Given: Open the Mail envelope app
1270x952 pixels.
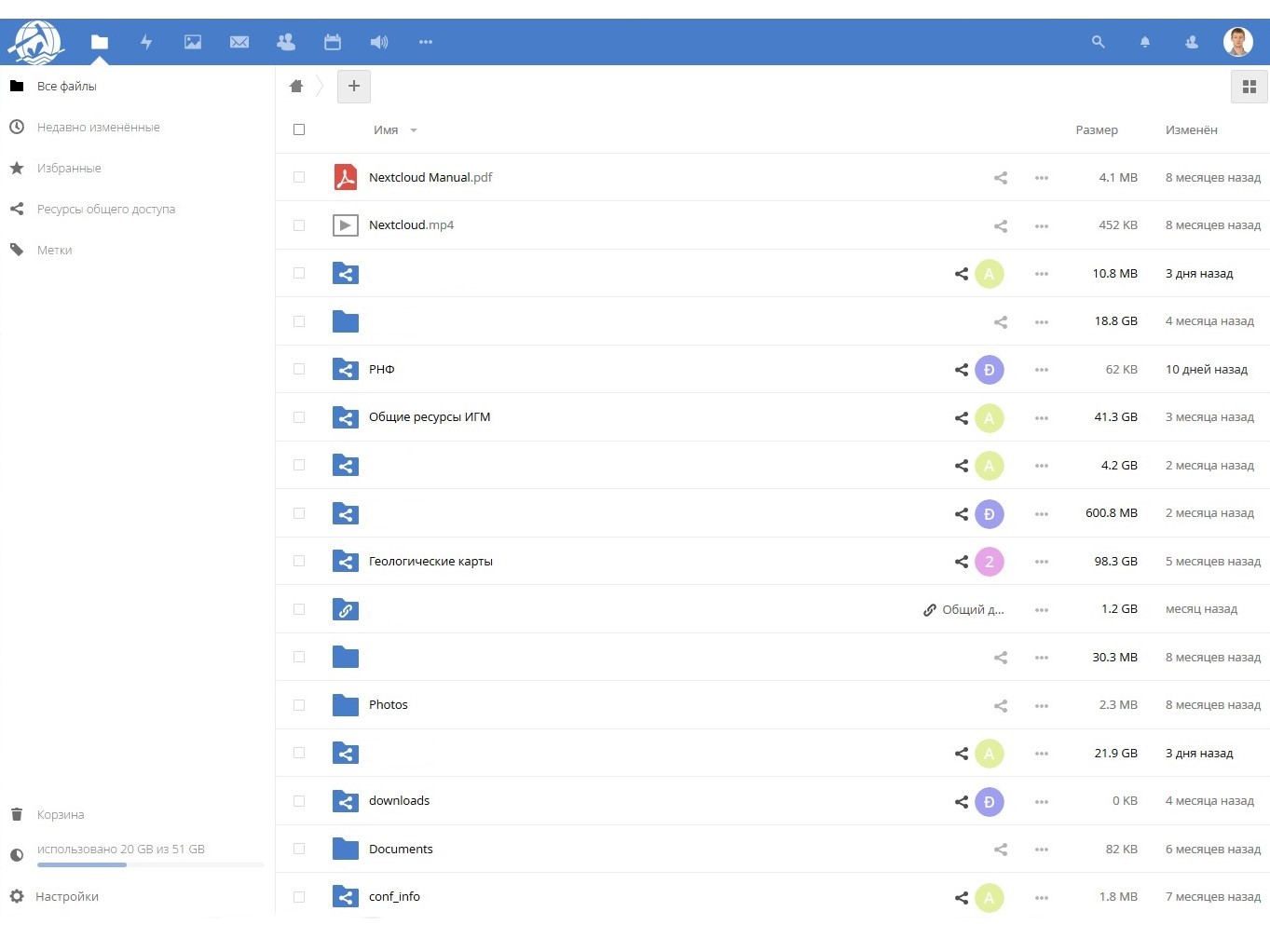Looking at the screenshot, I should (x=239, y=42).
